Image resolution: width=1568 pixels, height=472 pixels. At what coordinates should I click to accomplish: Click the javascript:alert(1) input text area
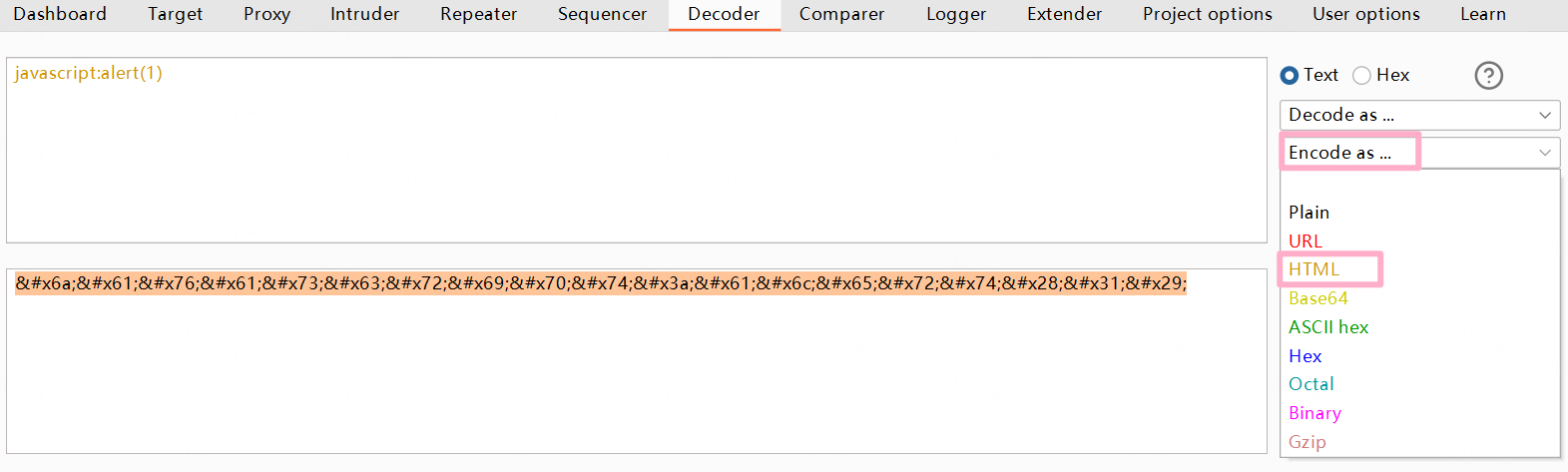(636, 150)
